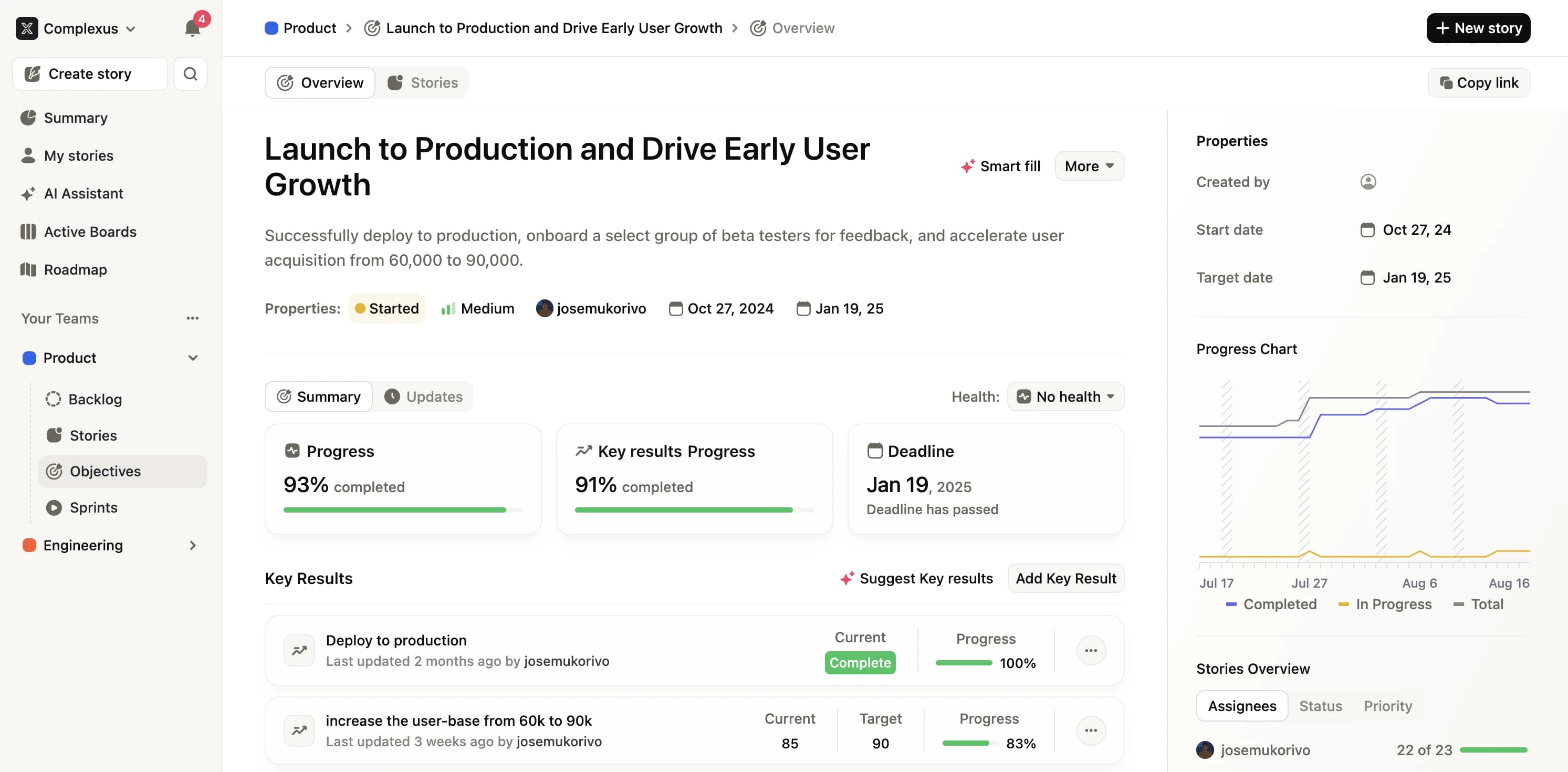This screenshot has height=772, width=1568.
Task: Expand the Engineering team
Action: 192,545
